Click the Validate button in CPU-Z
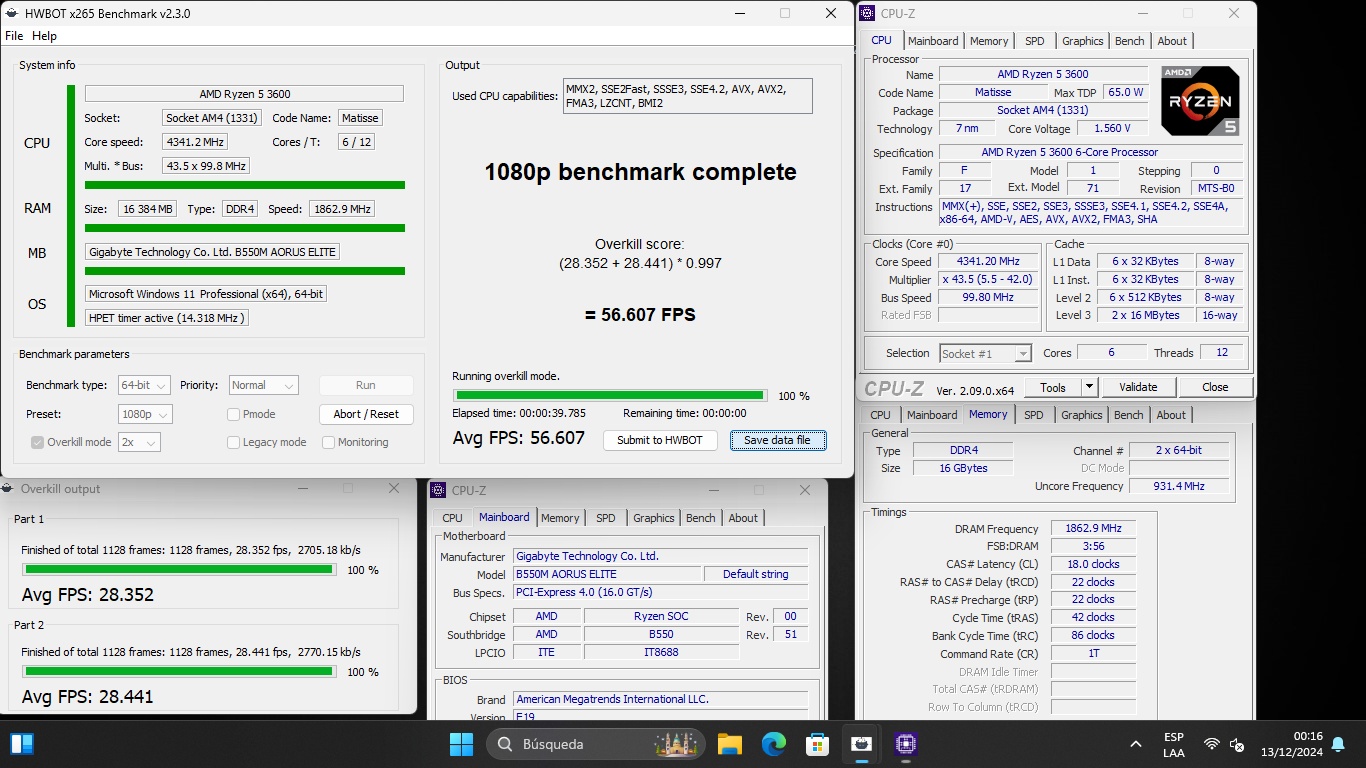This screenshot has width=1366, height=768. click(x=1138, y=387)
